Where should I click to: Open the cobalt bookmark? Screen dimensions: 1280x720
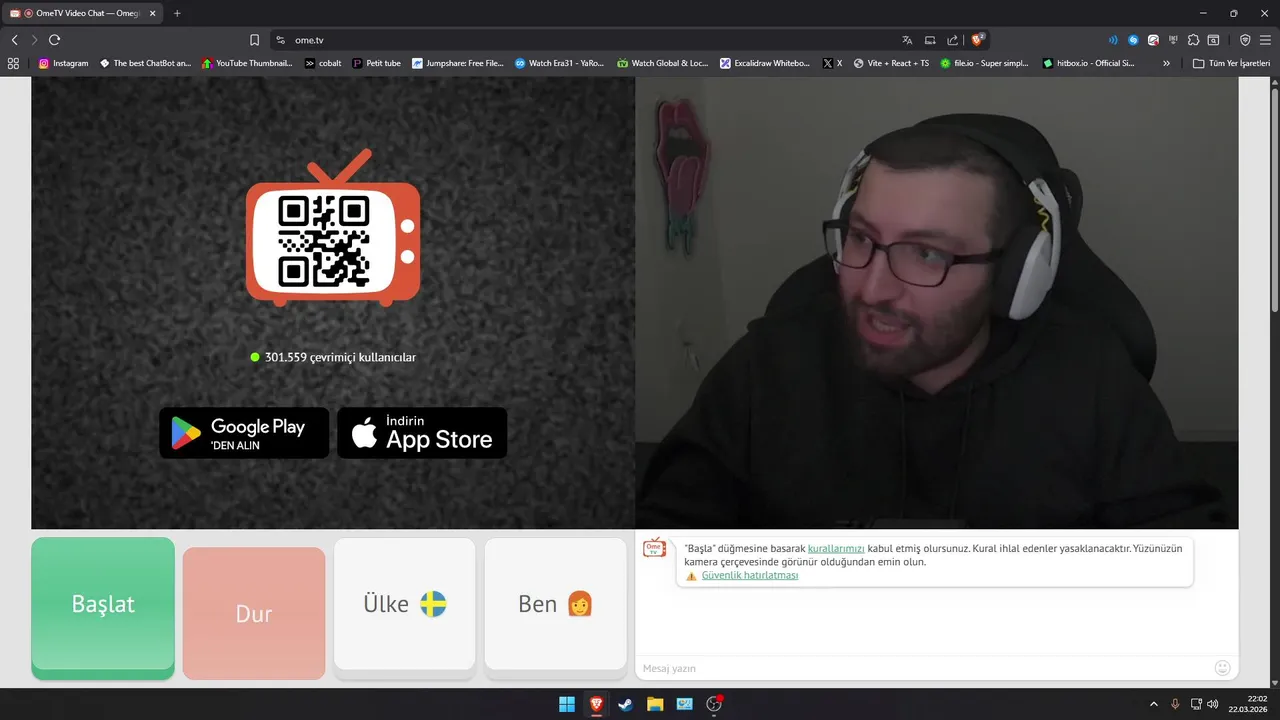click(323, 63)
